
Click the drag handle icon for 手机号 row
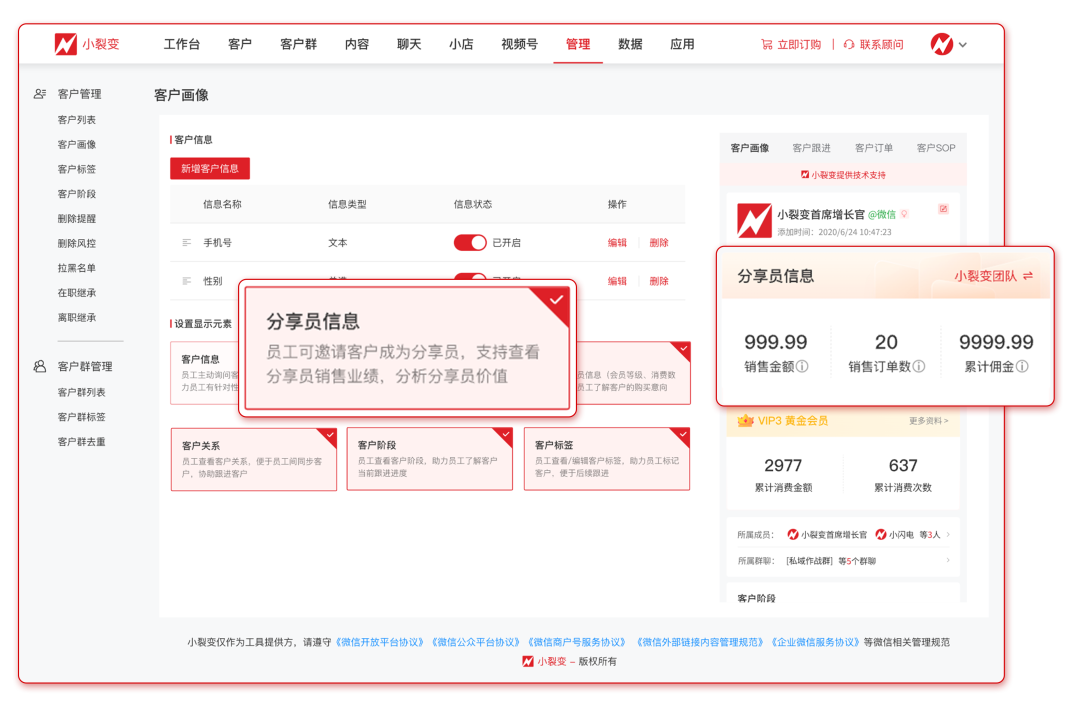coord(186,243)
